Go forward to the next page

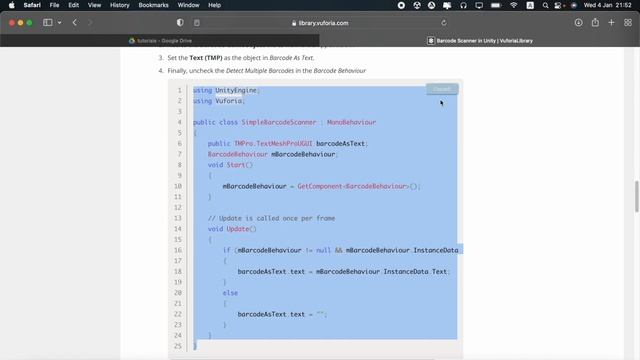90,23
